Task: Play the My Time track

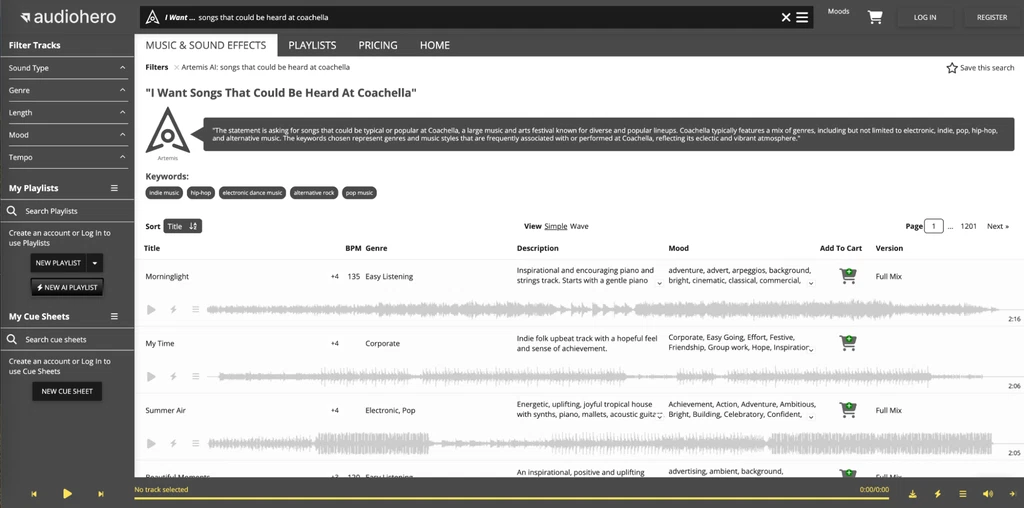Action: click(x=152, y=377)
